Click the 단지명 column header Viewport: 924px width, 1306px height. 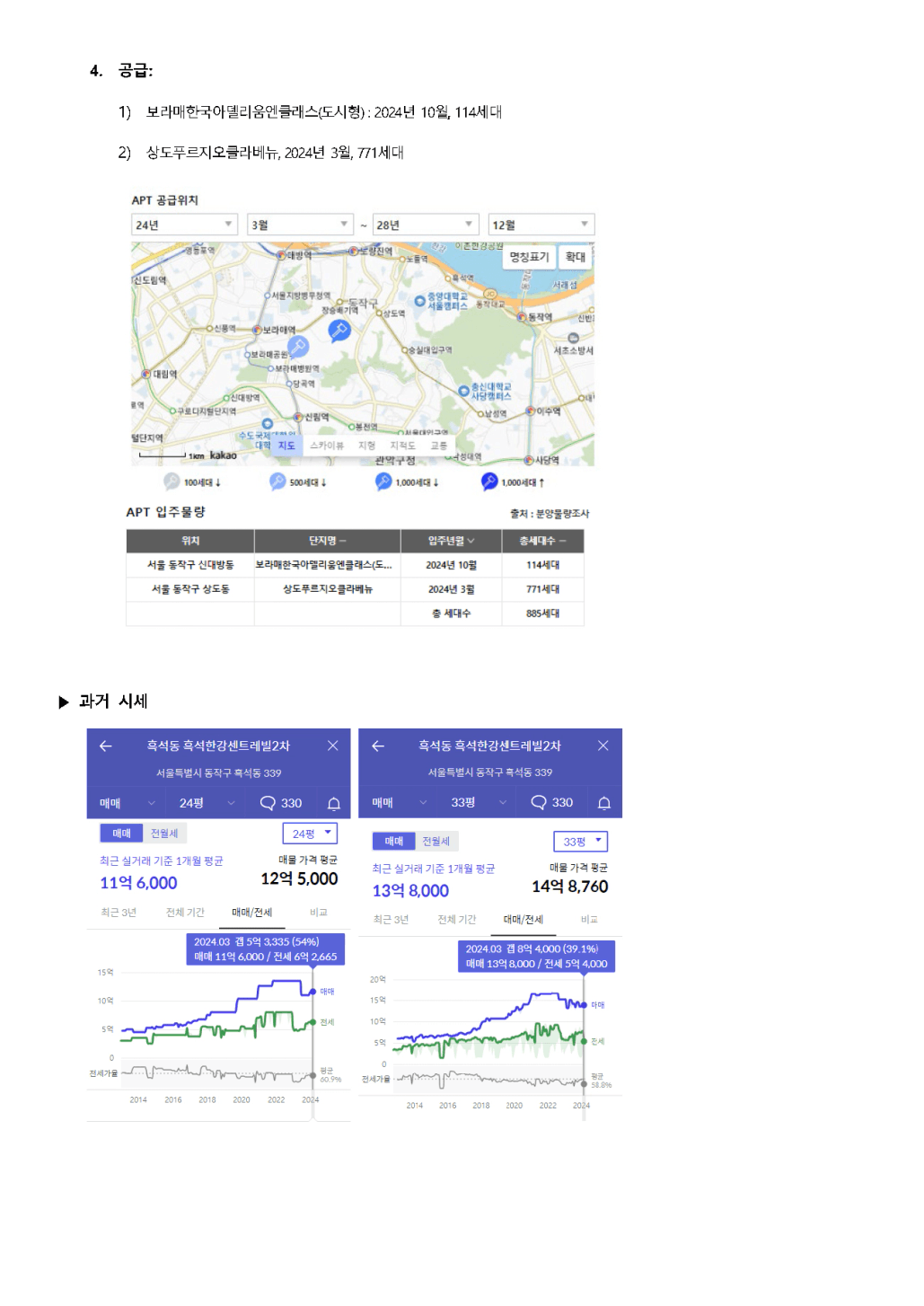tap(327, 541)
